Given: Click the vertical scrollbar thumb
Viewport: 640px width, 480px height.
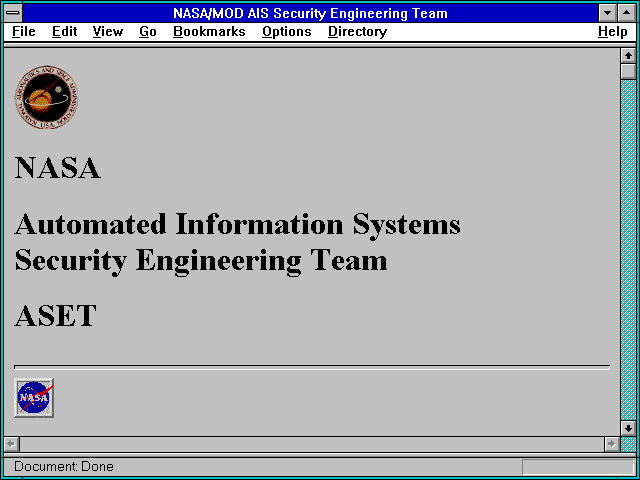Looking at the screenshot, I should click(628, 71).
